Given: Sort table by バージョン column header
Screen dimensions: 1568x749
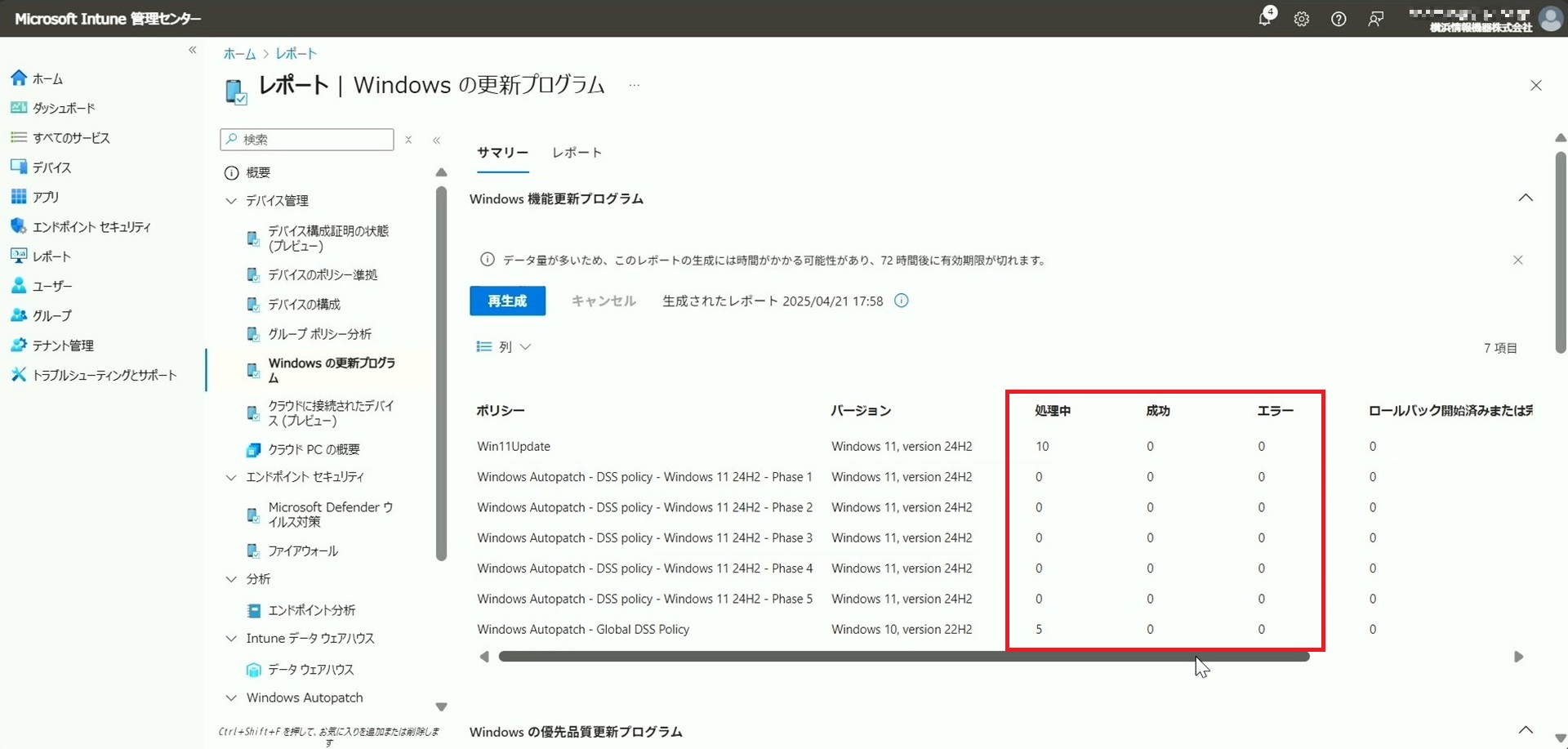Looking at the screenshot, I should [861, 410].
